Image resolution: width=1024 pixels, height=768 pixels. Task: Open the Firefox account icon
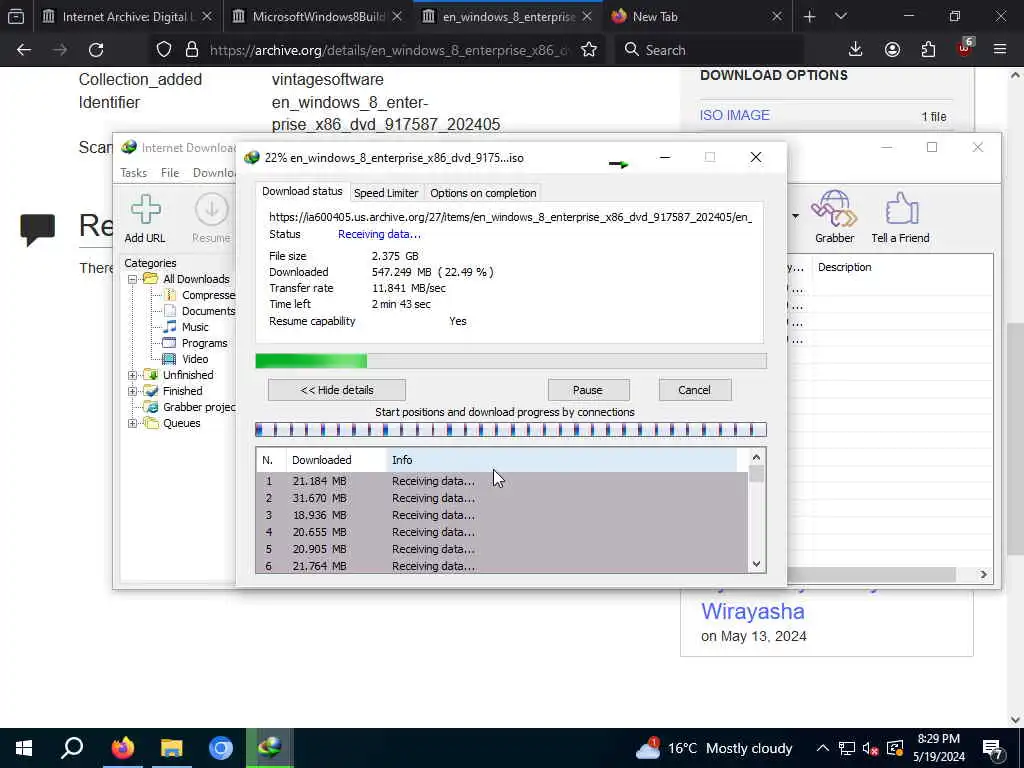click(892, 50)
